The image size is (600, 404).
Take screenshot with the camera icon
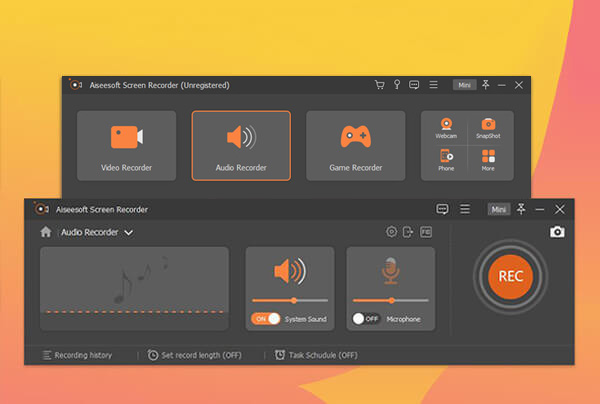click(x=557, y=232)
